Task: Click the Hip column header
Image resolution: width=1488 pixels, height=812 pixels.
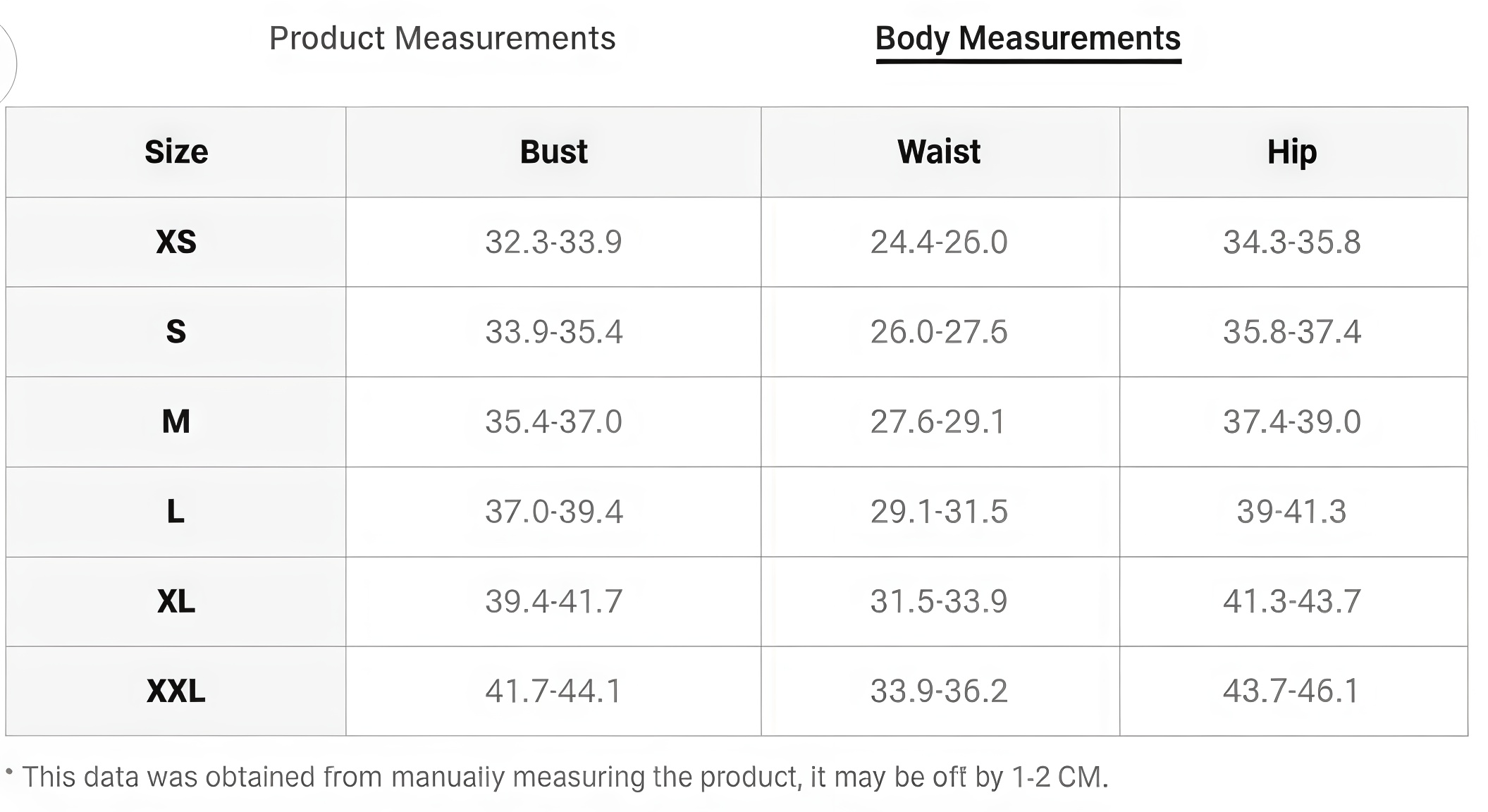Action: pos(1291,152)
